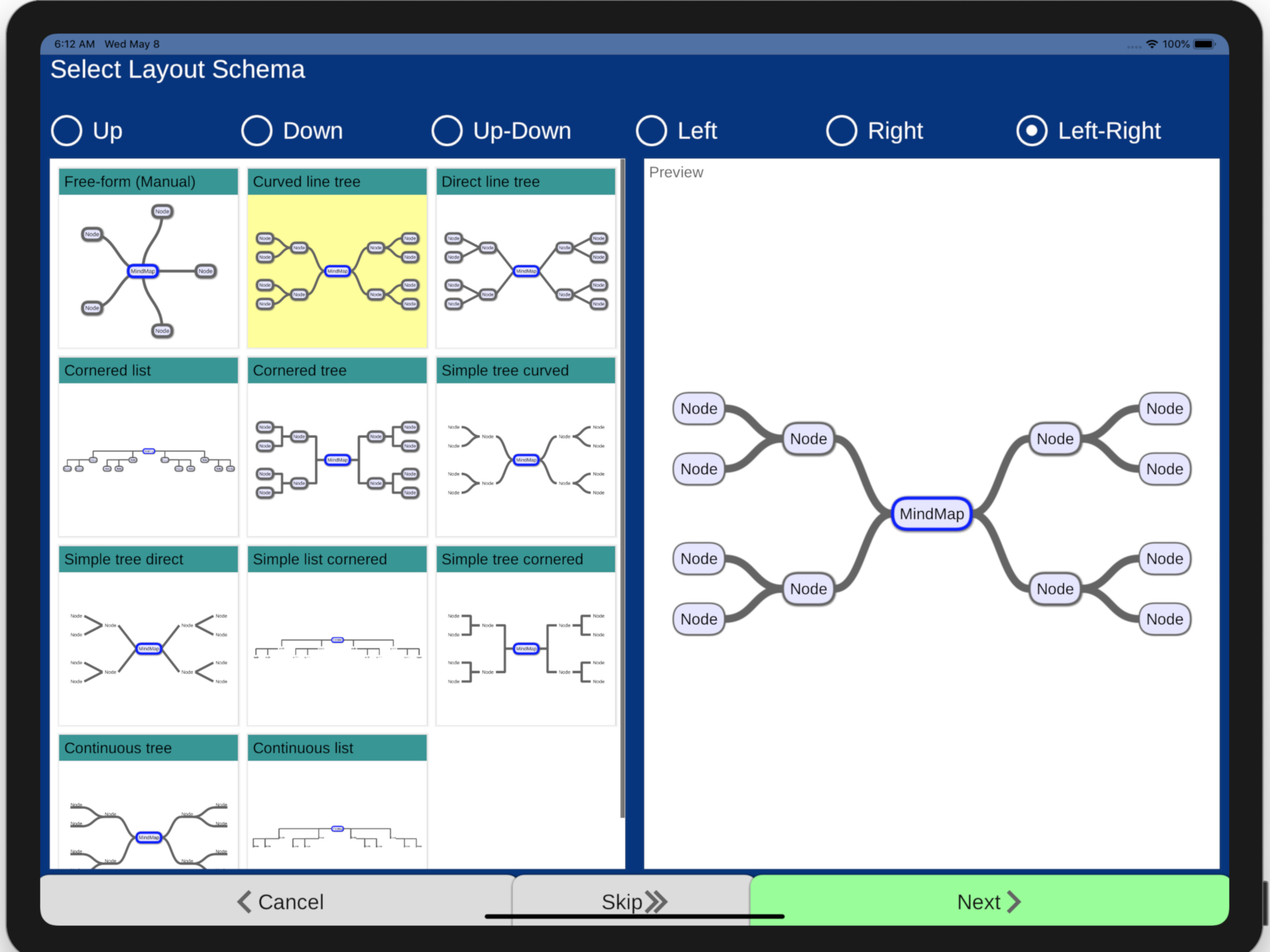
Task: Select the Cornered list layout thumbnail
Action: [x=148, y=447]
